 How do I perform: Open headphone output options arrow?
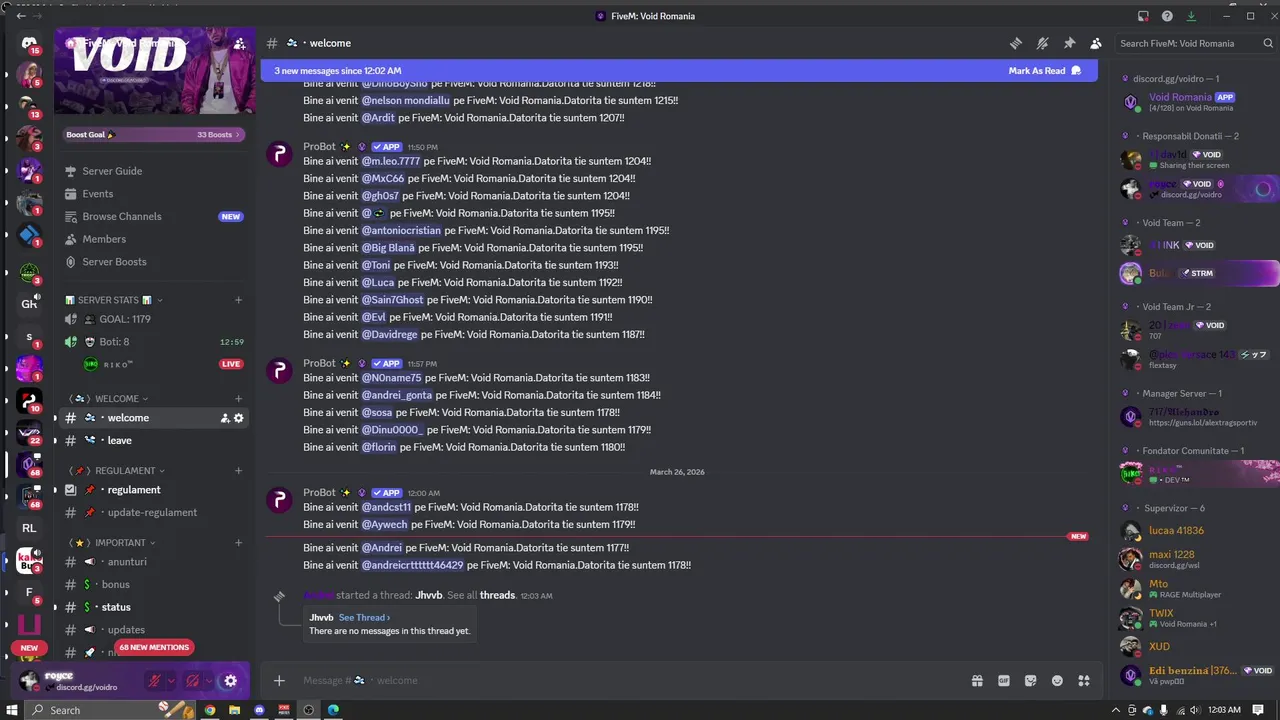pos(209,681)
